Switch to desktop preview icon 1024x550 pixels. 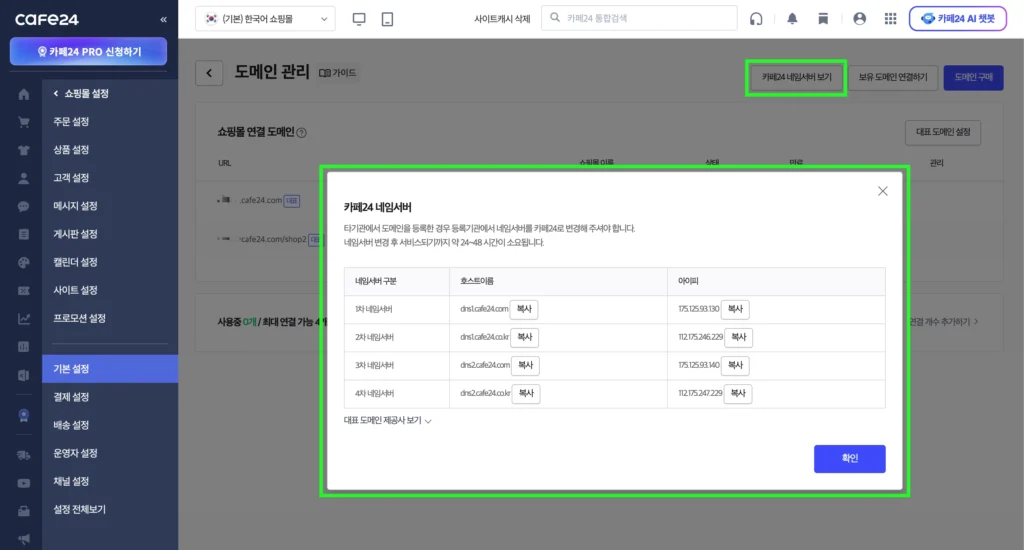tap(359, 19)
